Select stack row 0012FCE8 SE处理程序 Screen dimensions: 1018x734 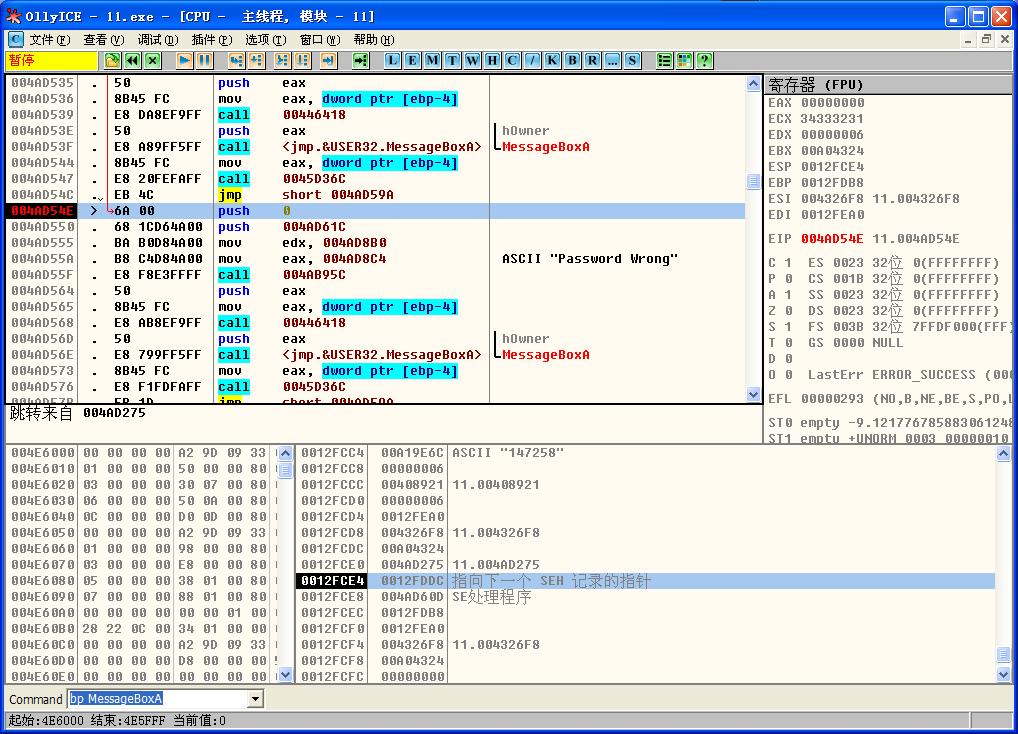(645, 596)
